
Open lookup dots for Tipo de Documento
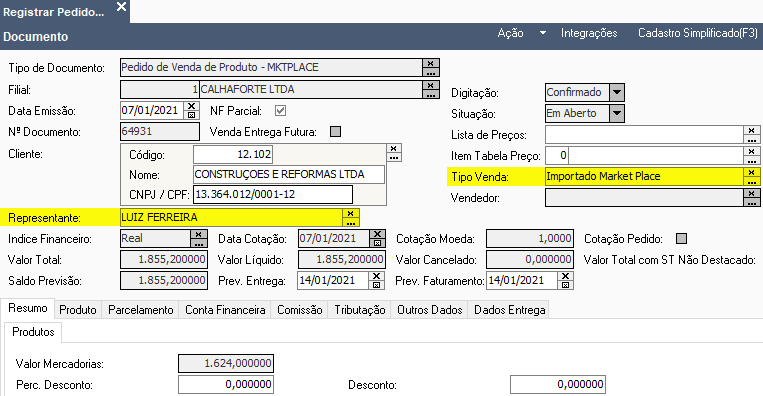(431, 72)
